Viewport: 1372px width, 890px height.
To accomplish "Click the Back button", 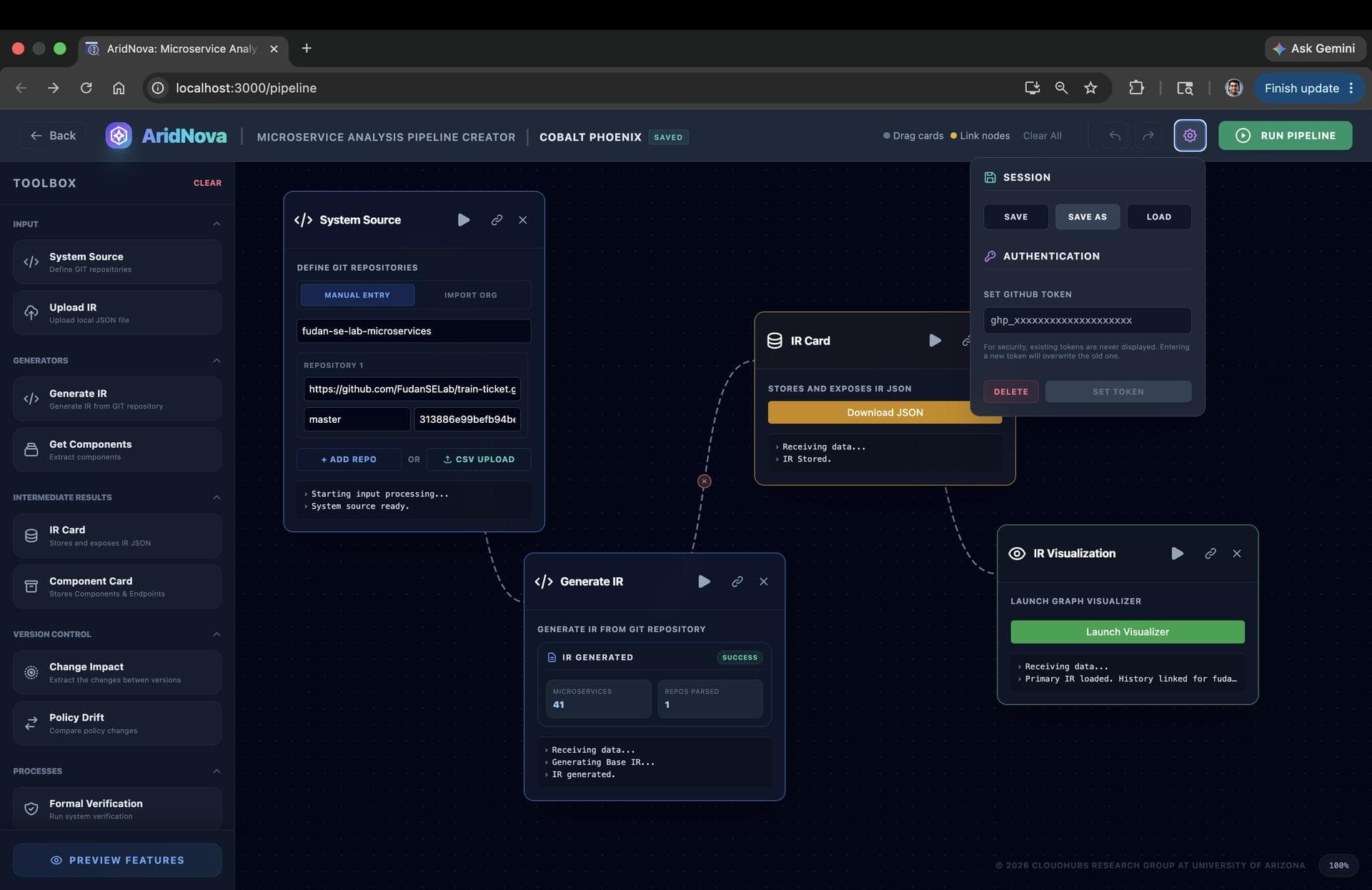I will (53, 135).
